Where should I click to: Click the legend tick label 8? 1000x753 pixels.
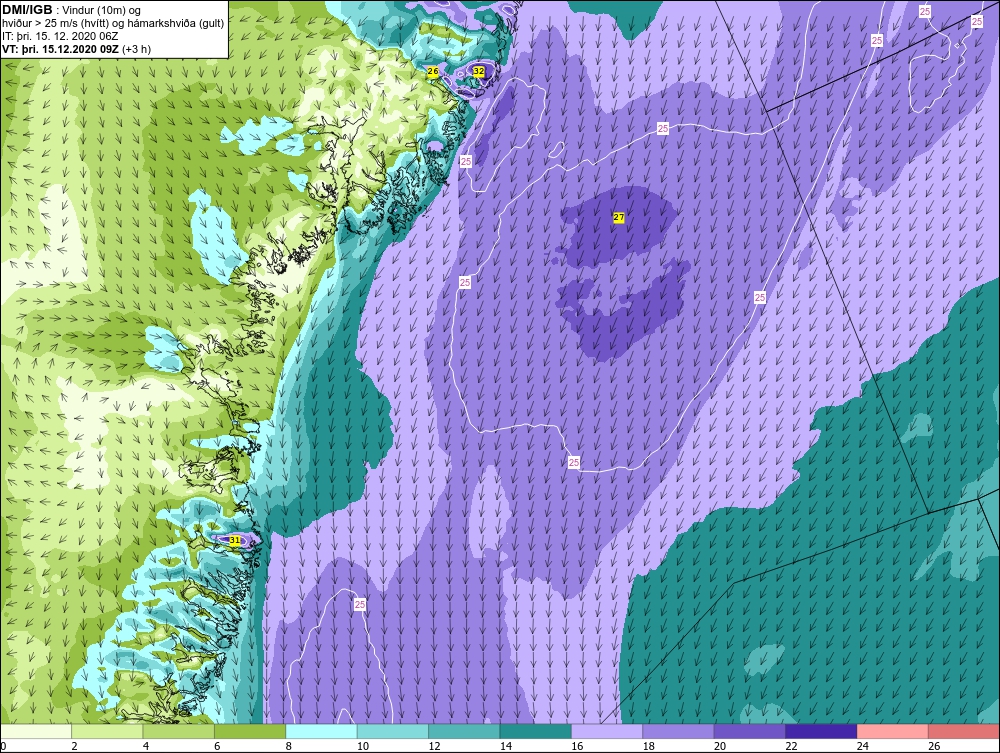coord(289,746)
